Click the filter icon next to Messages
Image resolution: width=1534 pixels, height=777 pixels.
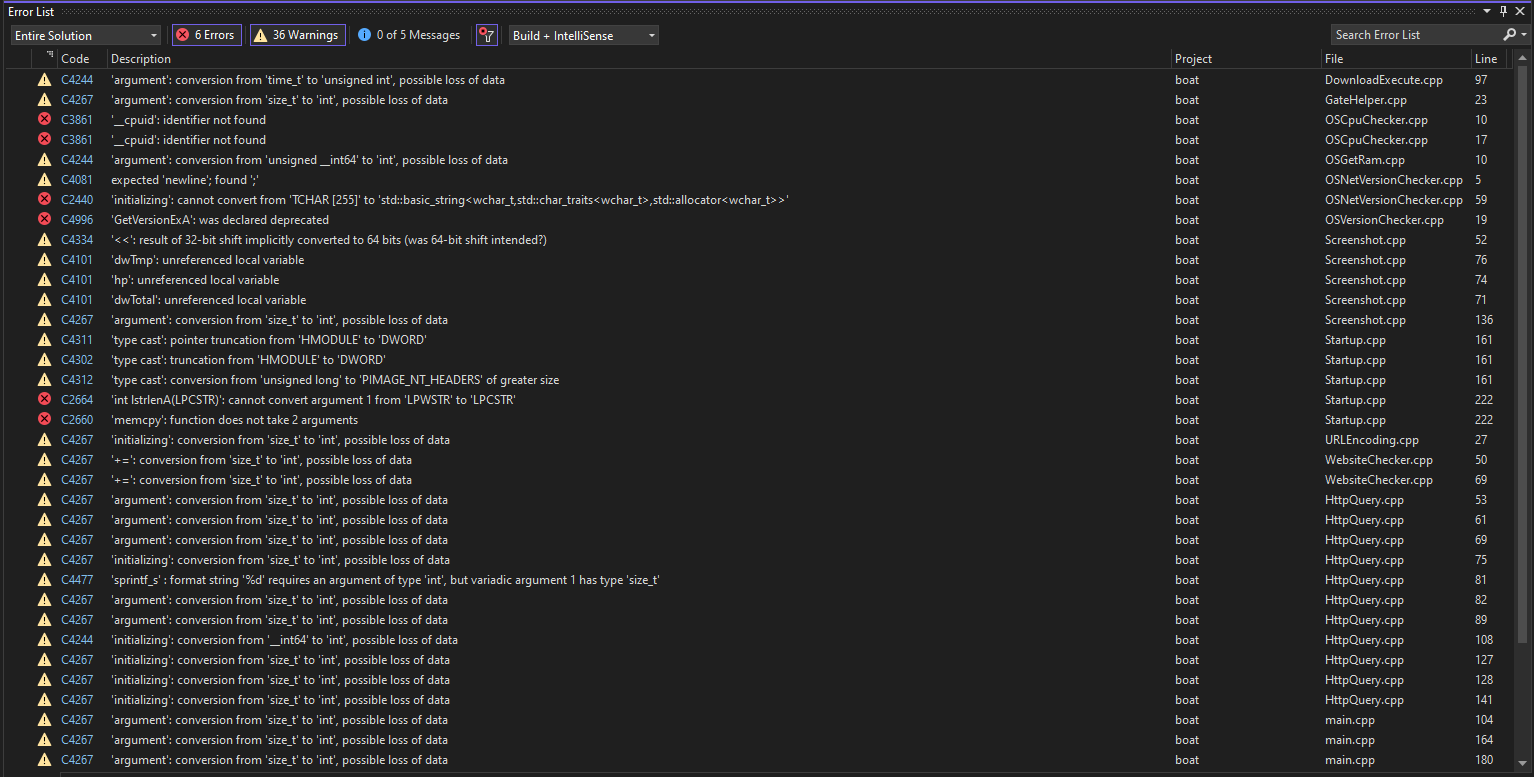pos(487,34)
